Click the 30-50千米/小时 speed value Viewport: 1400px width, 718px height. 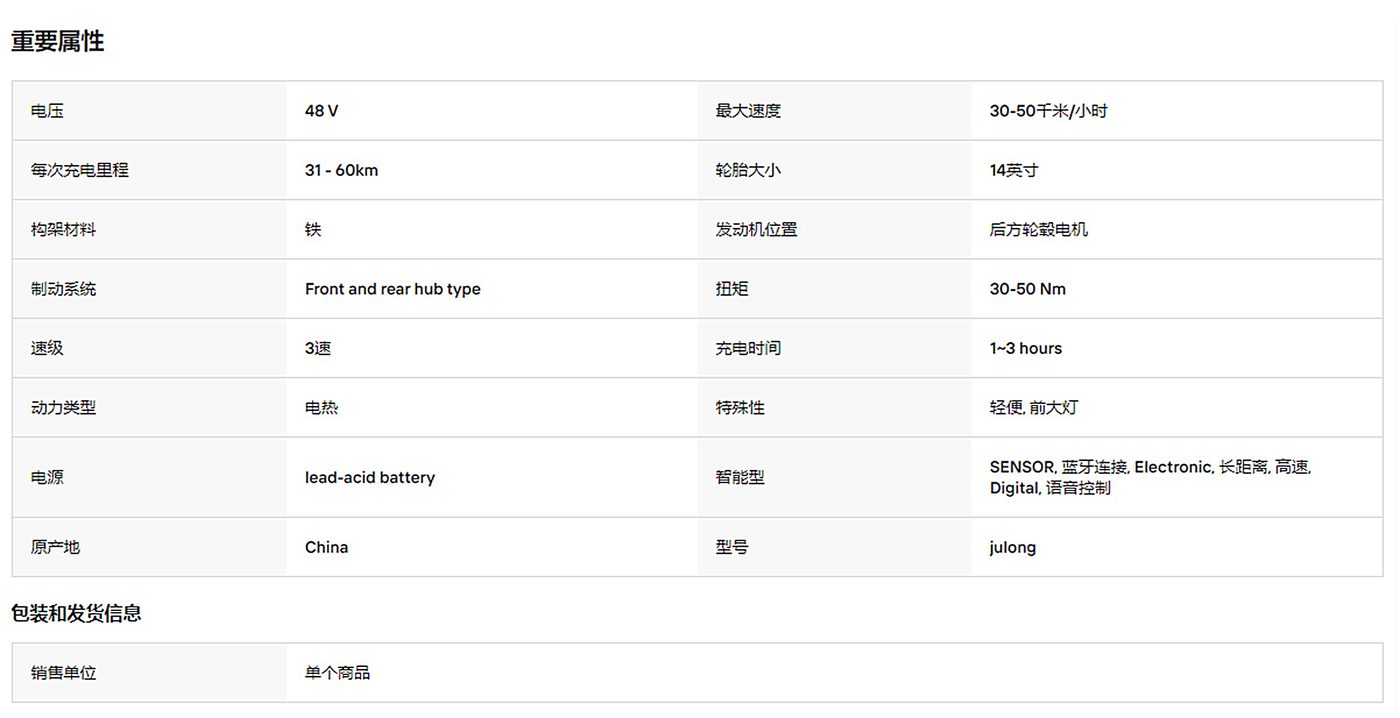(1049, 111)
